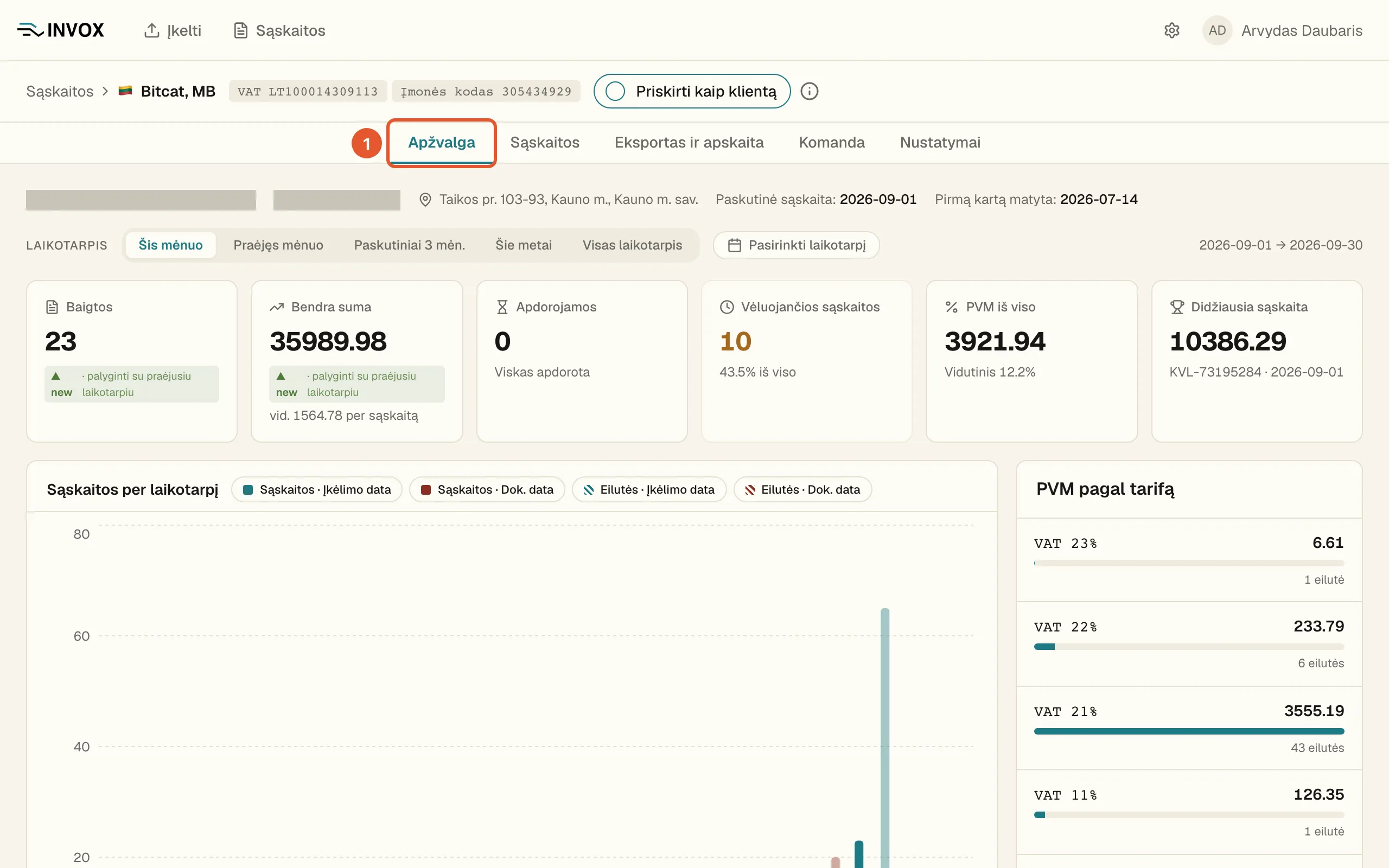
Task: Click PVM iš viso value 3921.94
Action: point(995,342)
